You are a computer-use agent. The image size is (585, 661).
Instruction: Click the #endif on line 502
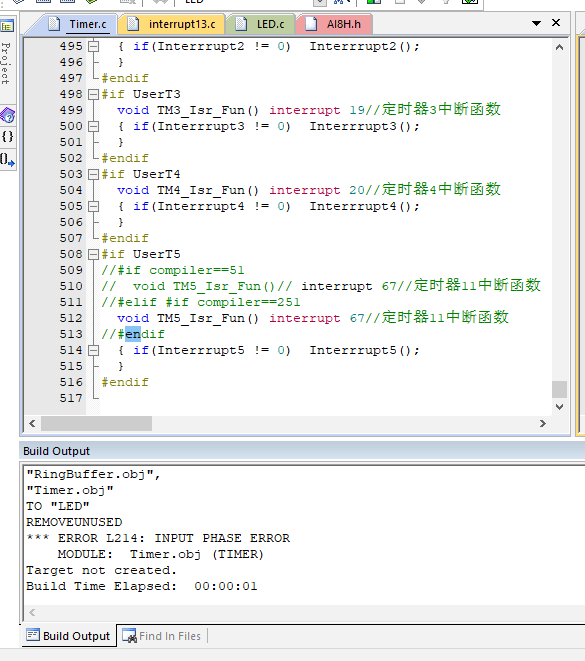click(x=125, y=158)
